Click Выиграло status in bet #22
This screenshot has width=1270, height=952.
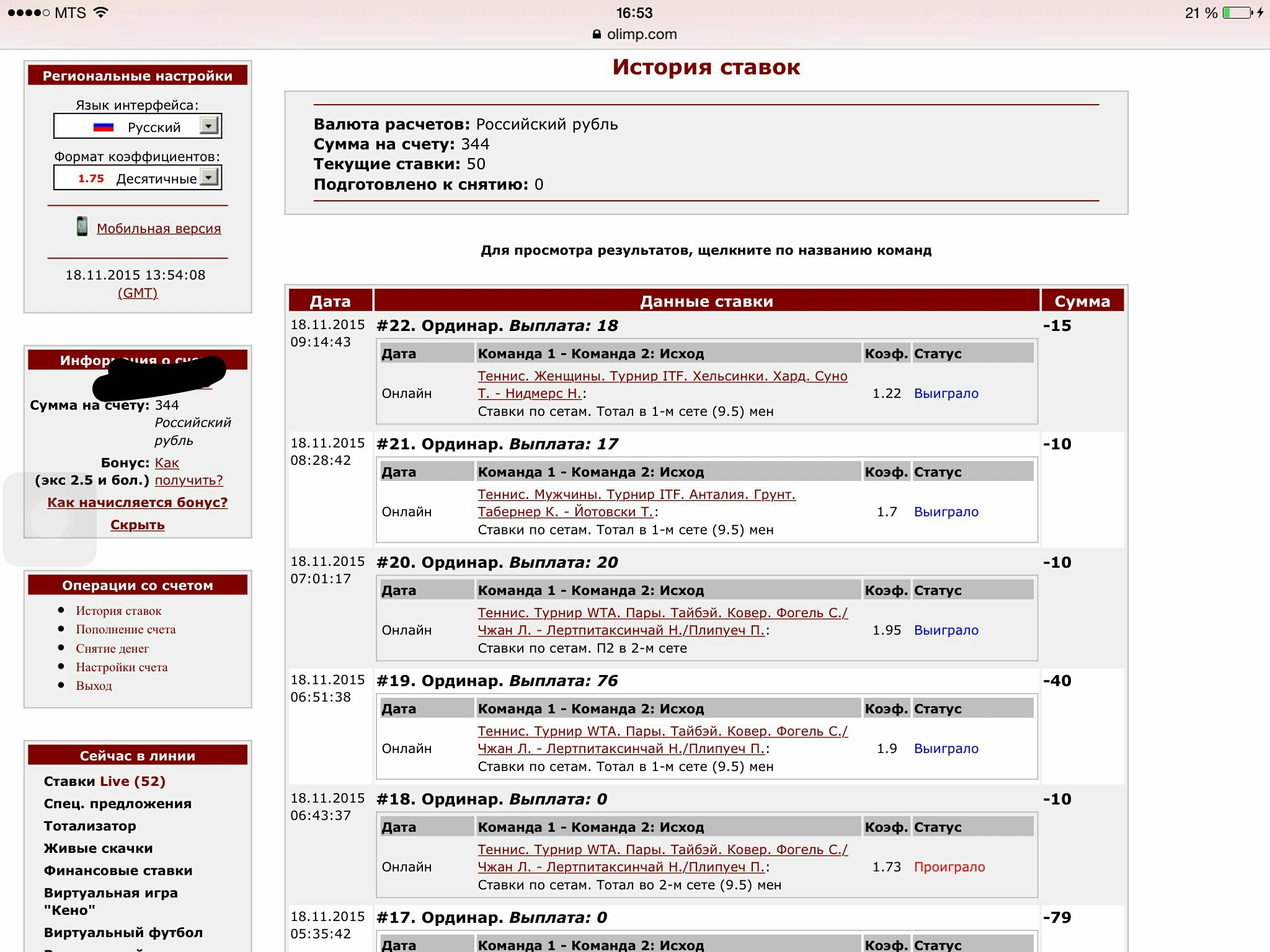(x=946, y=393)
